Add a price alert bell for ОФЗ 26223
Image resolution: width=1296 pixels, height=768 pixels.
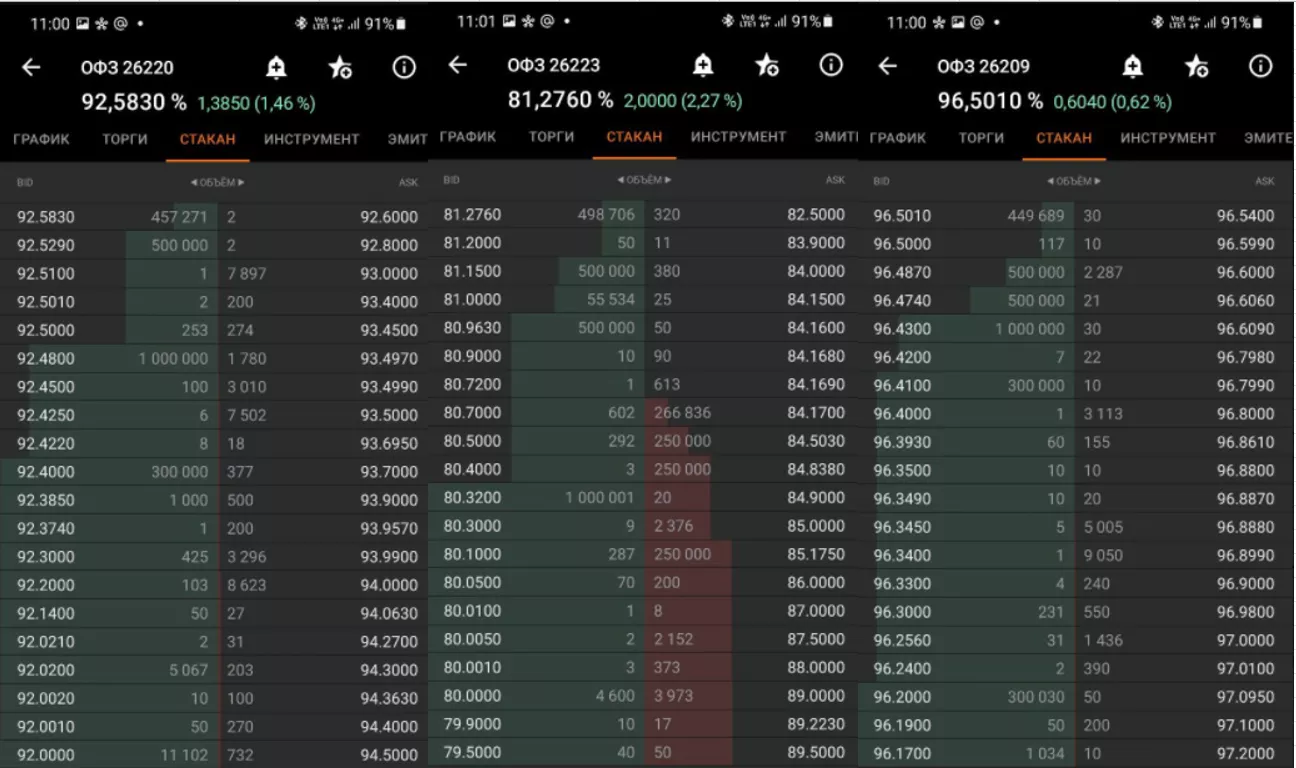pos(703,65)
